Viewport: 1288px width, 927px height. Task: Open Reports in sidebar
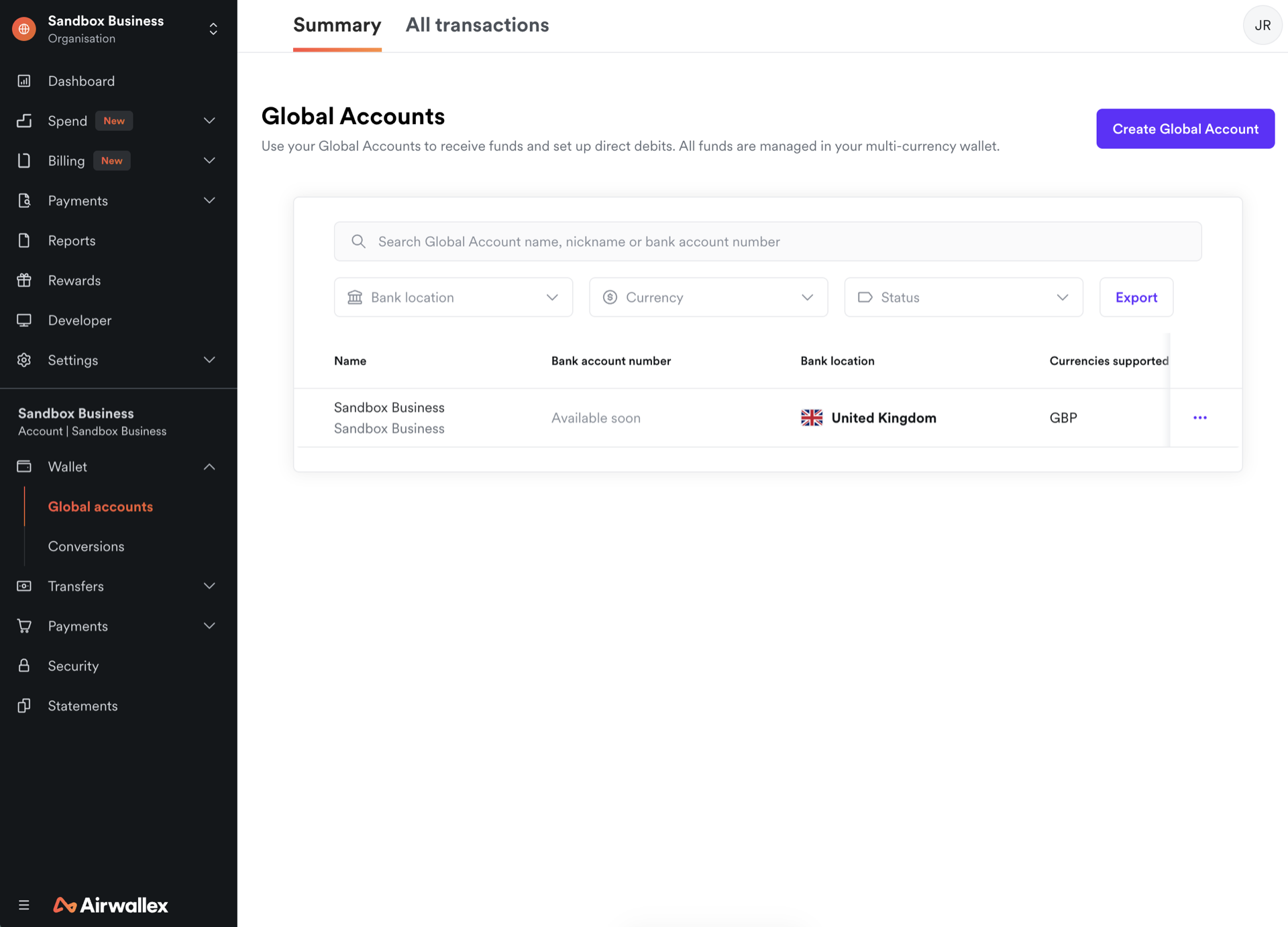[72, 241]
